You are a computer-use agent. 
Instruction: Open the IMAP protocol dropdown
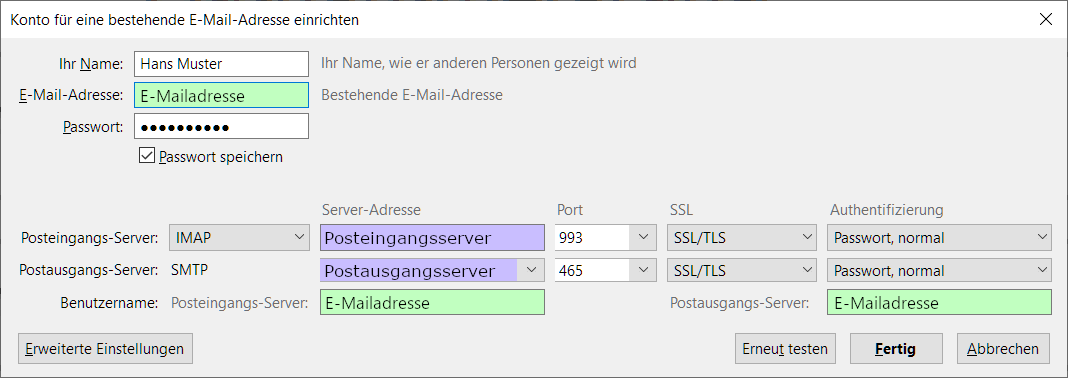point(239,238)
